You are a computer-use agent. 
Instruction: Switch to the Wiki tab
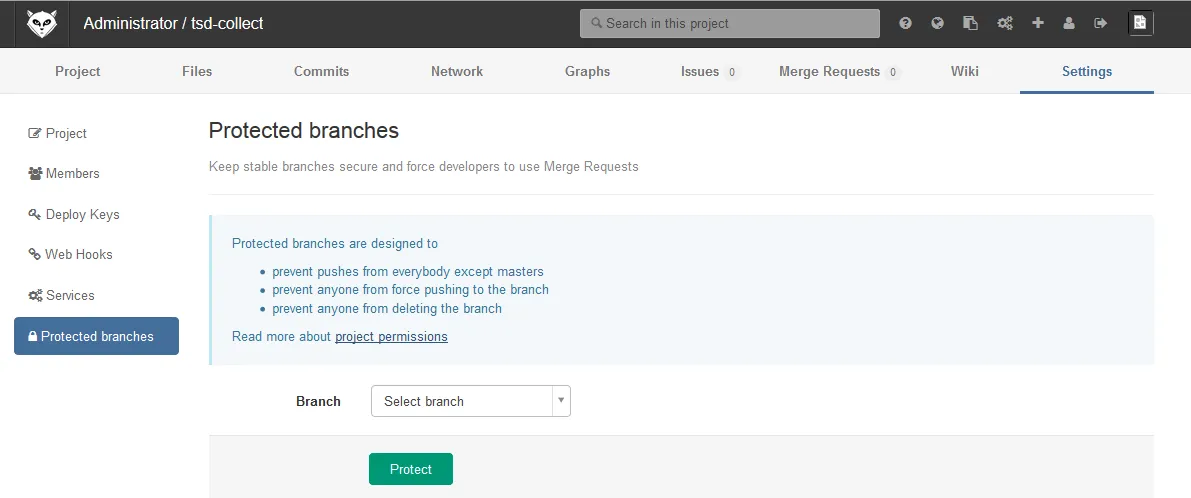(965, 71)
